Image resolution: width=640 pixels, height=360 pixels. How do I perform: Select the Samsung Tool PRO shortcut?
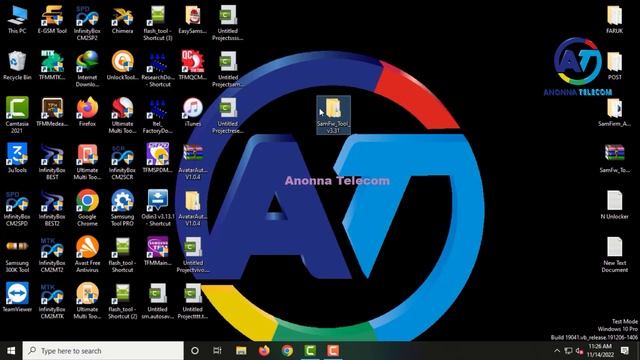[x=122, y=208]
